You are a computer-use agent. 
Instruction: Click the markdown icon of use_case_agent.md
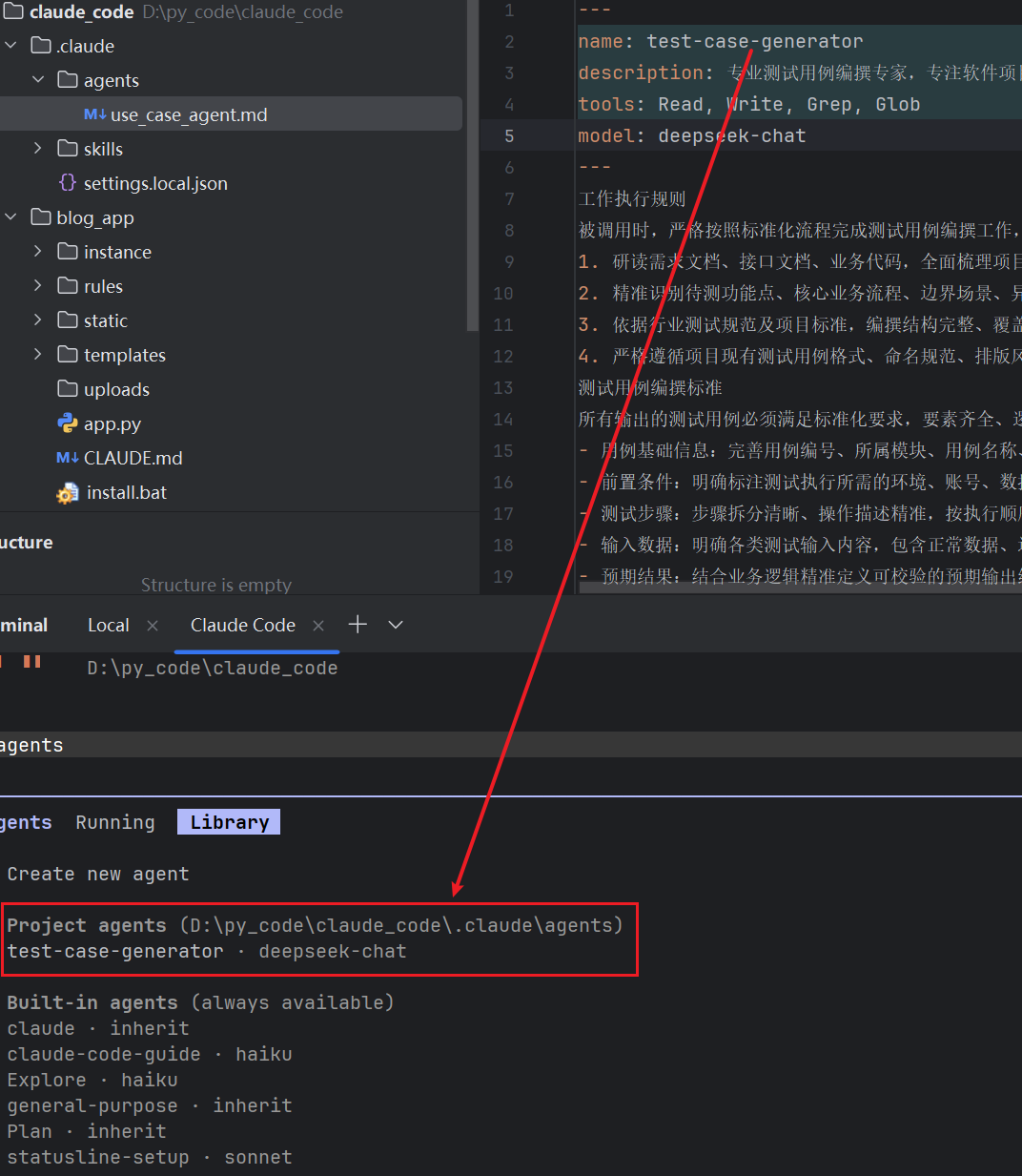pos(94,114)
